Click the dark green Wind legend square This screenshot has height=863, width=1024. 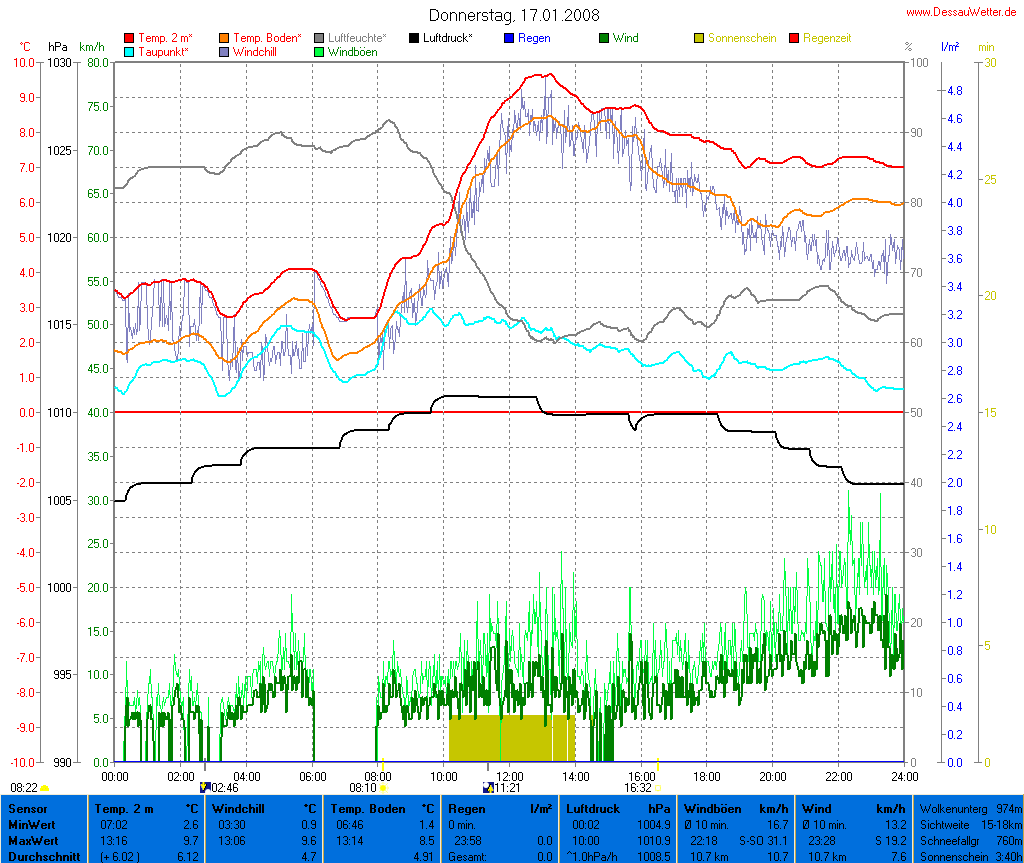coord(604,38)
